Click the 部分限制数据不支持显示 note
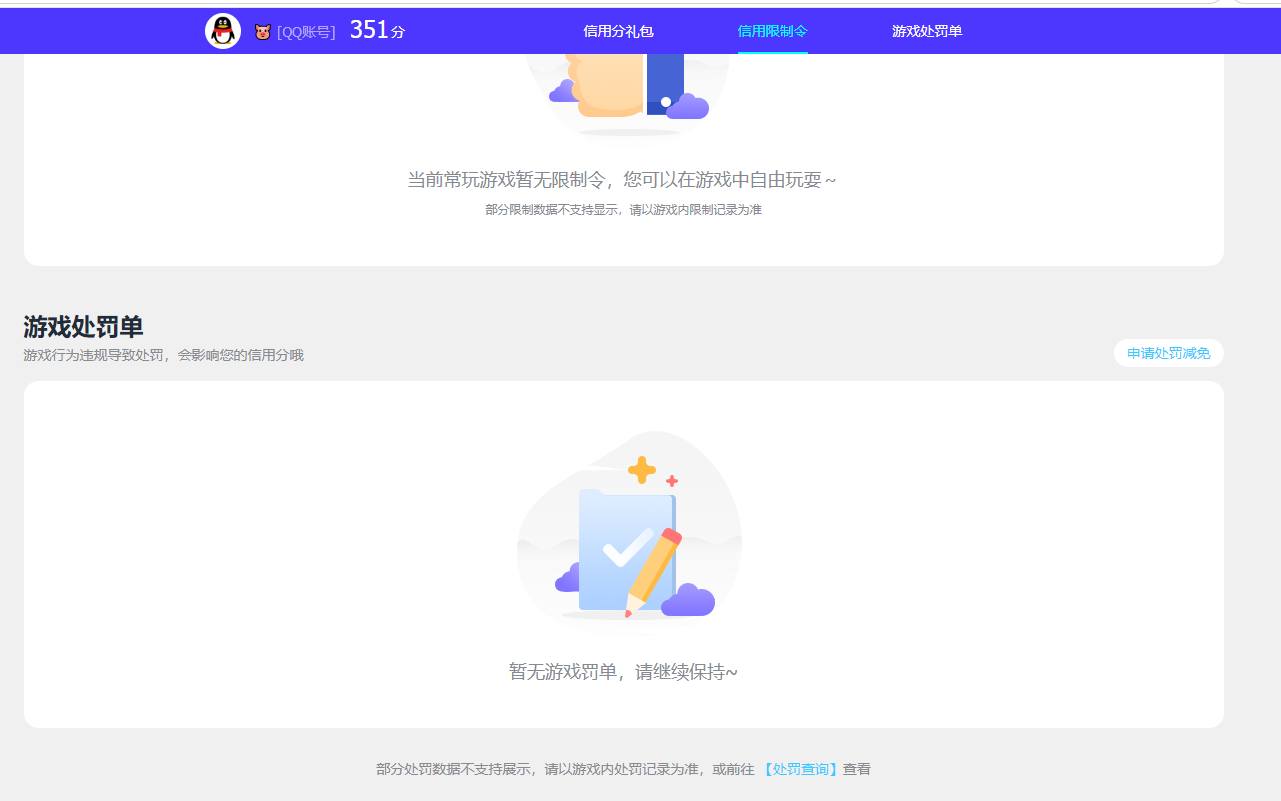The image size is (1281, 801). click(623, 210)
